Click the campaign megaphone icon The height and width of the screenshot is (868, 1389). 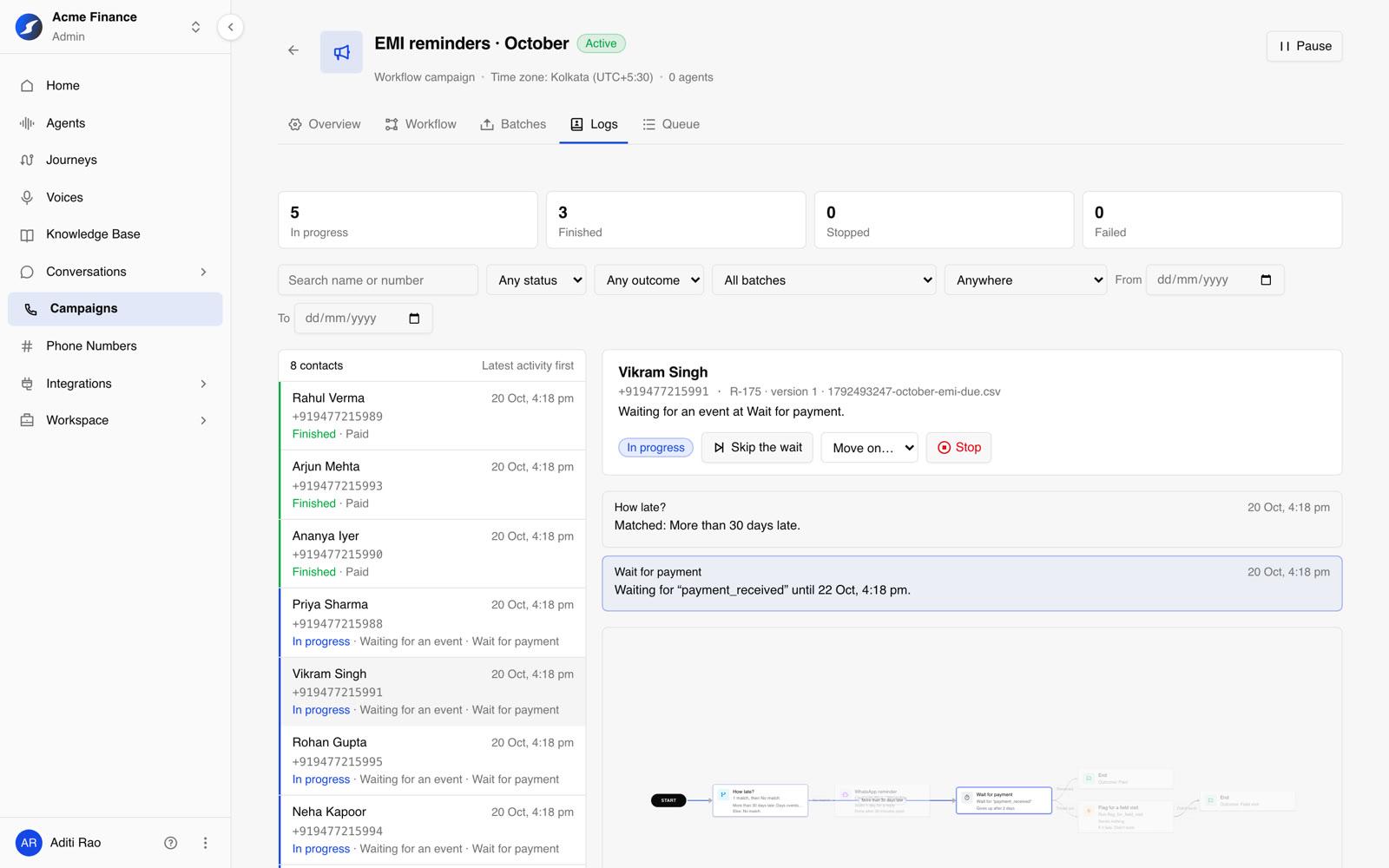coord(341,52)
